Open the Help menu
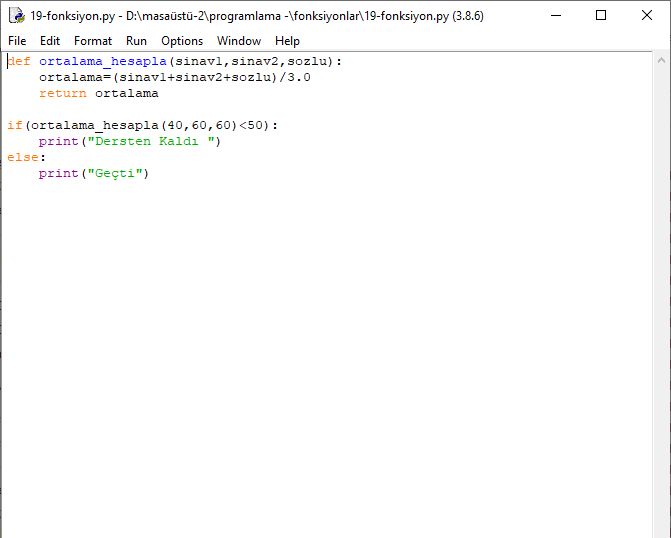This screenshot has width=671, height=538. (287, 41)
